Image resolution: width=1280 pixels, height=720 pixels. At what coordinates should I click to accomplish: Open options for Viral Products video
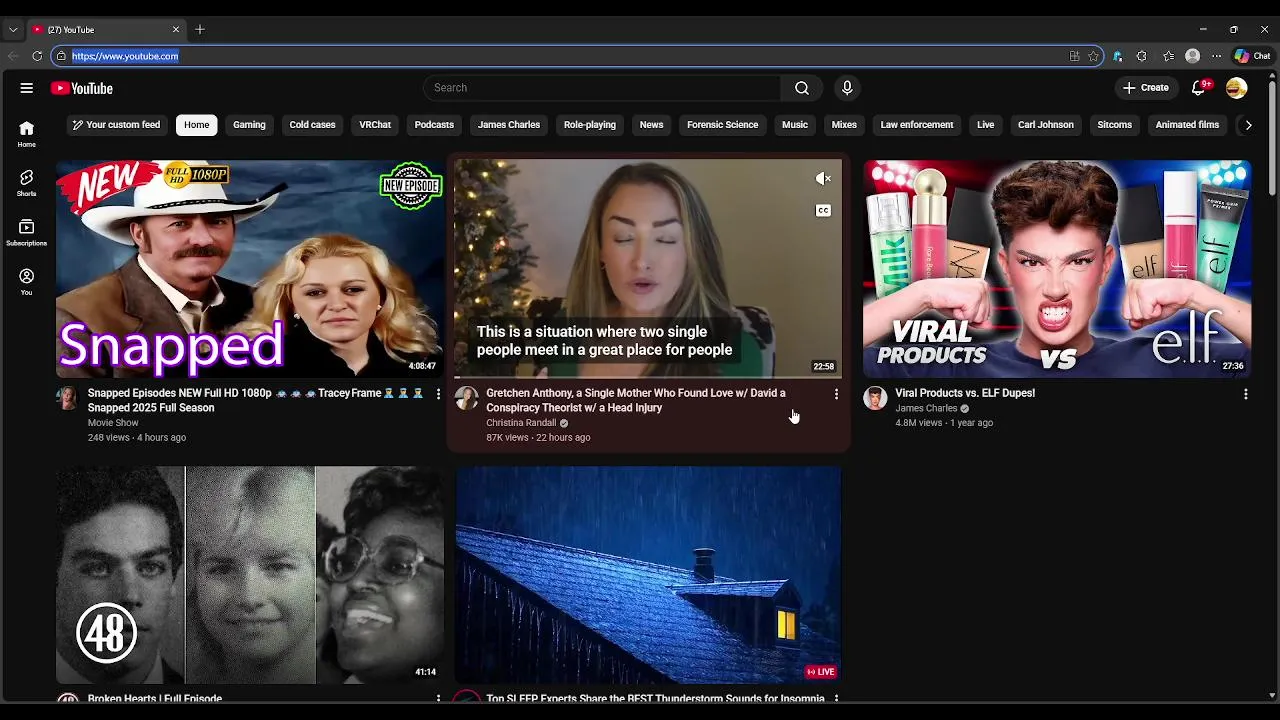coord(1245,394)
